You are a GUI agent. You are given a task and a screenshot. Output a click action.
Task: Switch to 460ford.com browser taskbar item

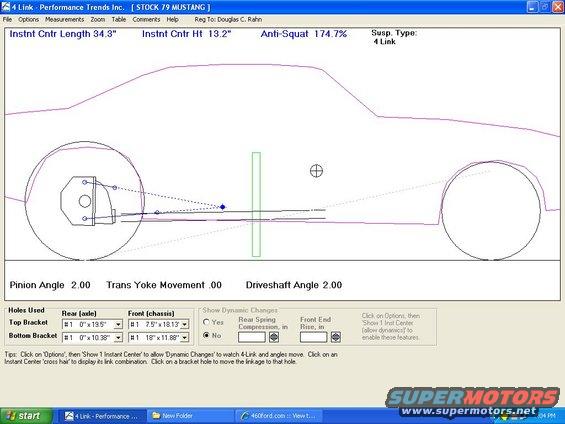pos(279,416)
